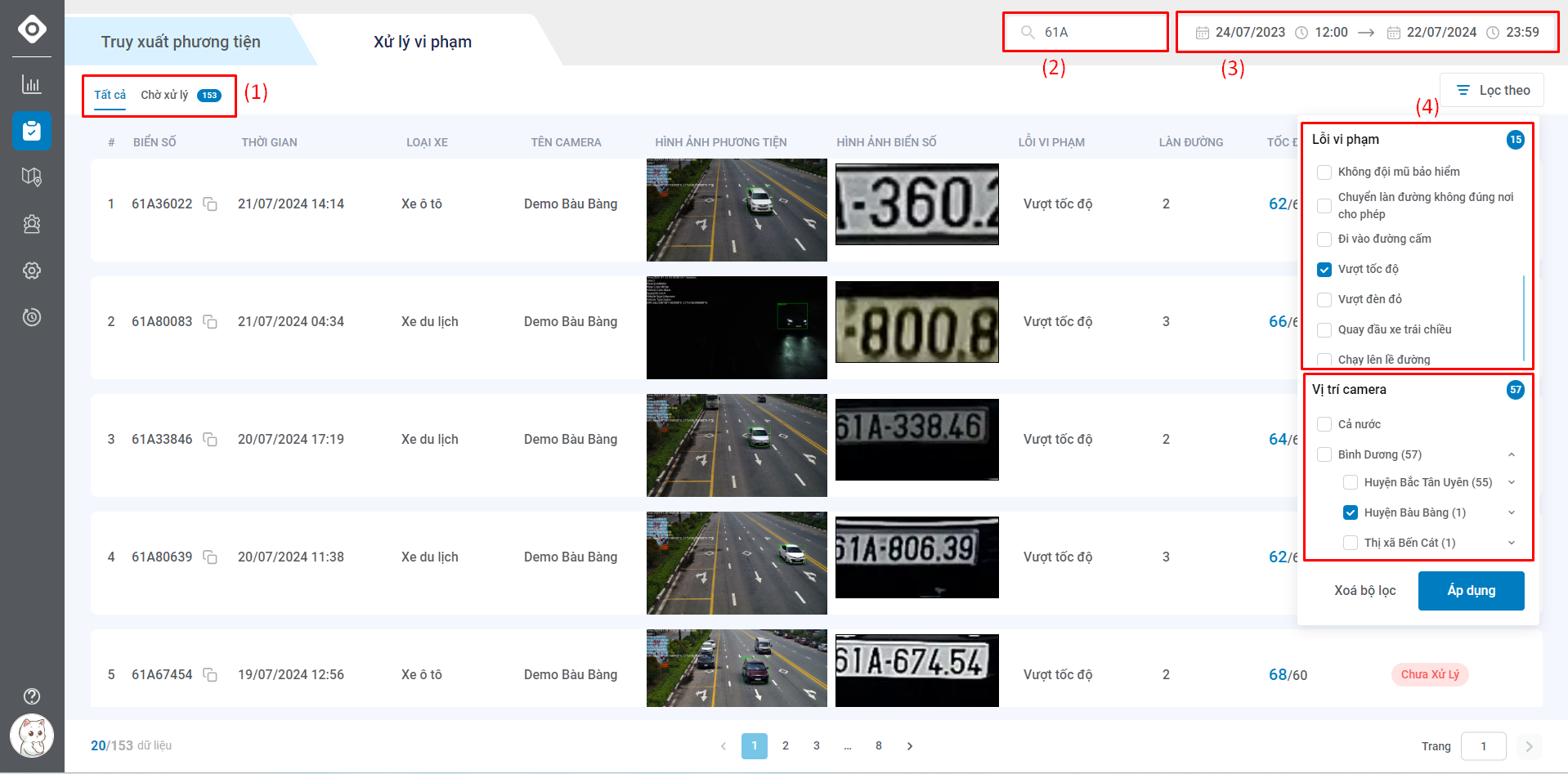This screenshot has height=774, width=1568.
Task: Click the Áp dụng button
Action: 1472,591
